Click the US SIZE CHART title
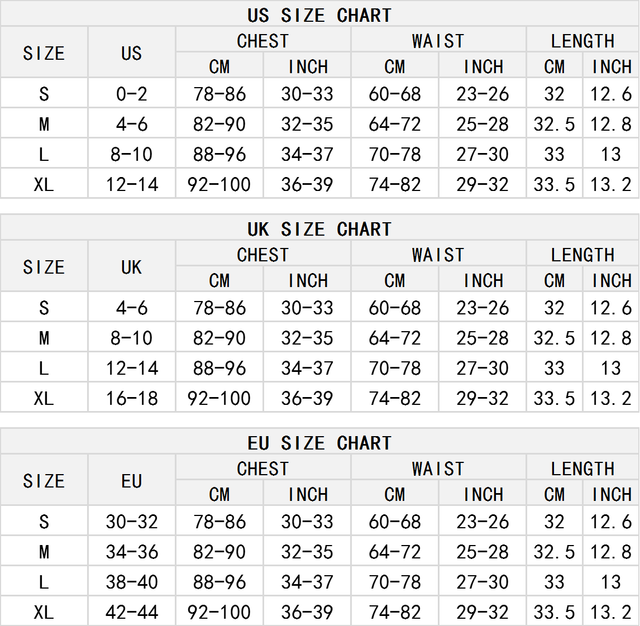 point(319,15)
